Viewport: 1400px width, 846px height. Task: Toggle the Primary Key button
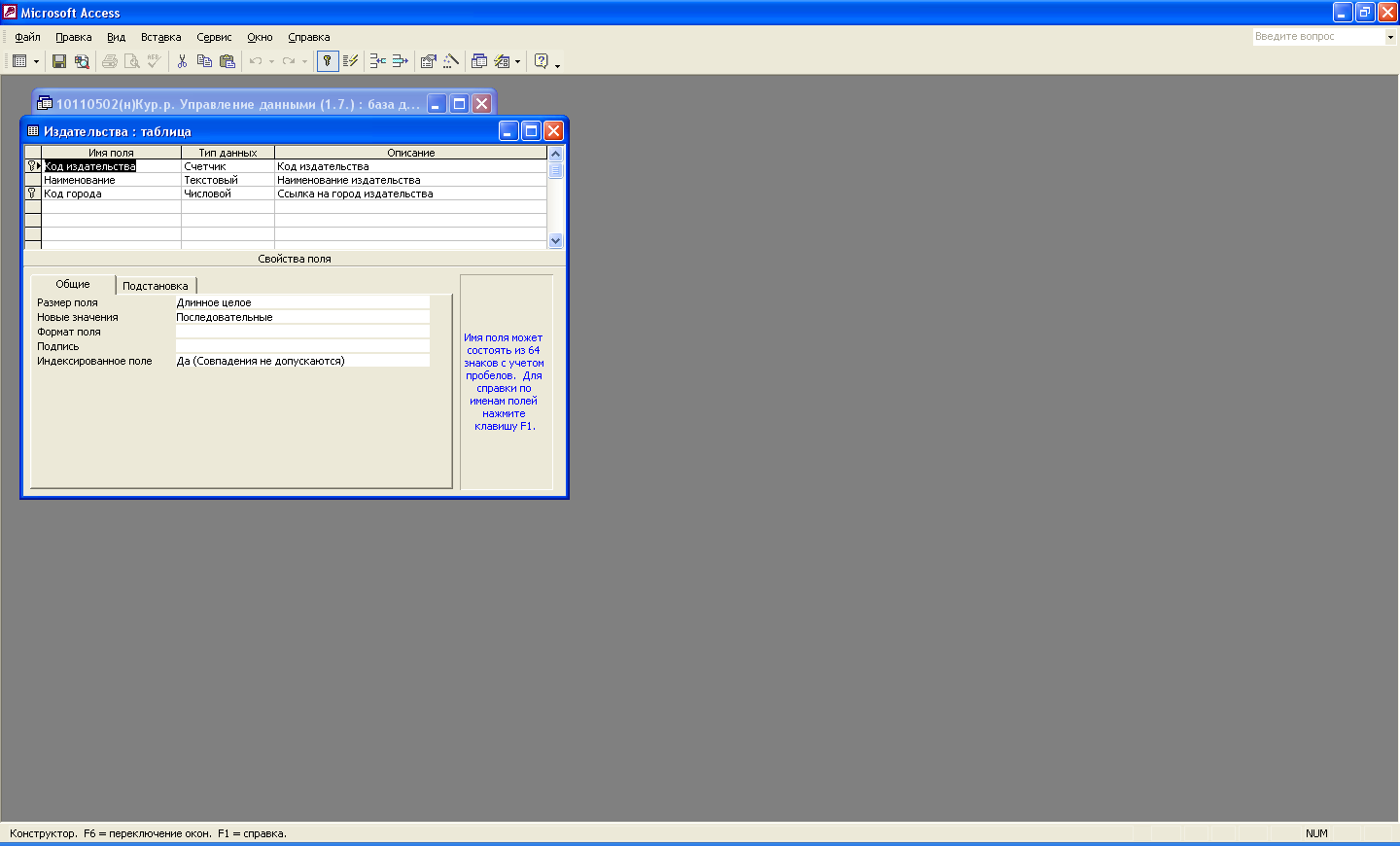point(328,61)
